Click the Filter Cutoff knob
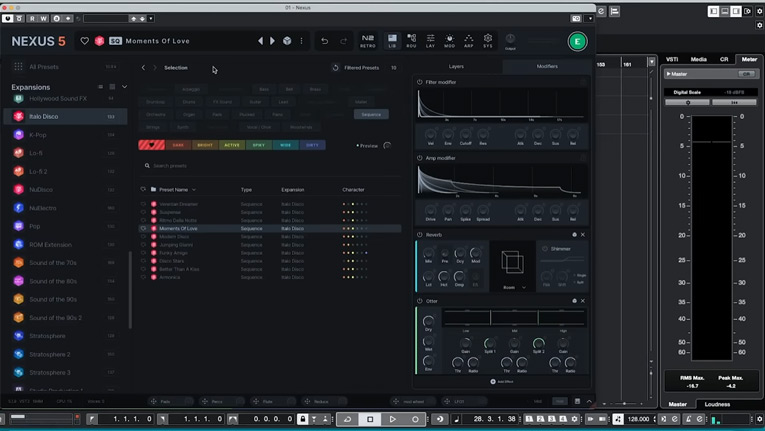 tap(465, 134)
